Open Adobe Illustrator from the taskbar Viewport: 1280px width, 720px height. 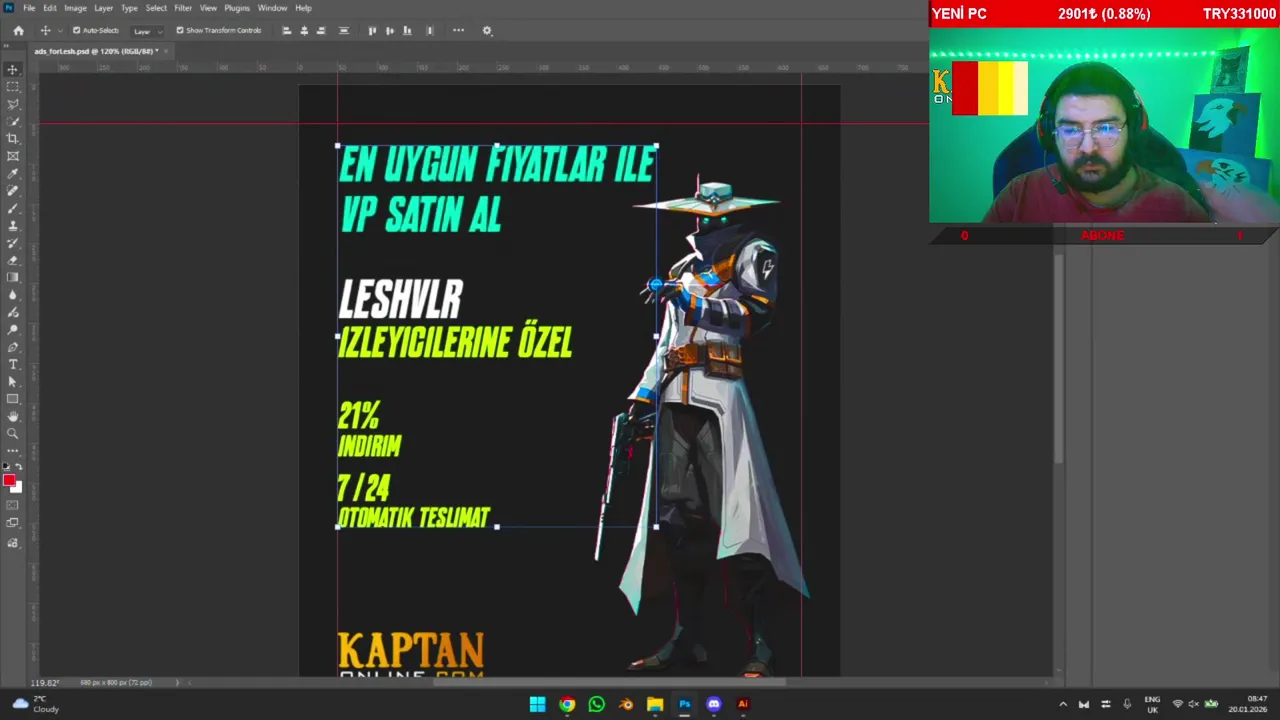pyautogui.click(x=743, y=704)
